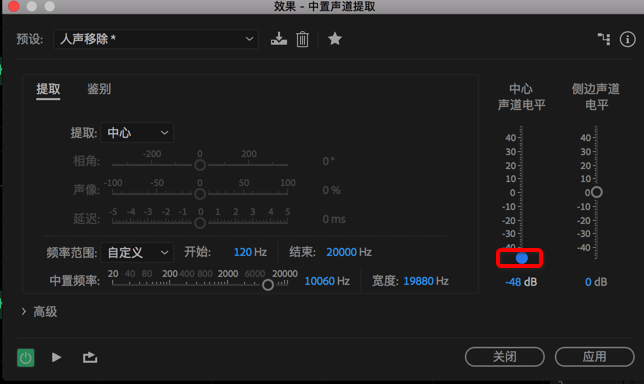Click the 0 ms delay value
Image resolution: width=644 pixels, height=384 pixels.
[x=334, y=219]
